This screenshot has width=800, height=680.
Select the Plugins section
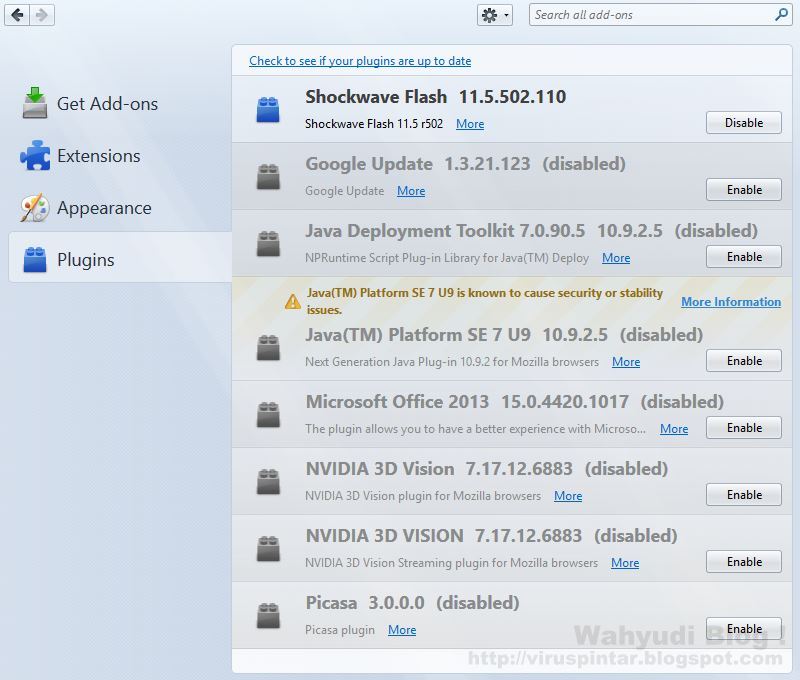pos(120,257)
